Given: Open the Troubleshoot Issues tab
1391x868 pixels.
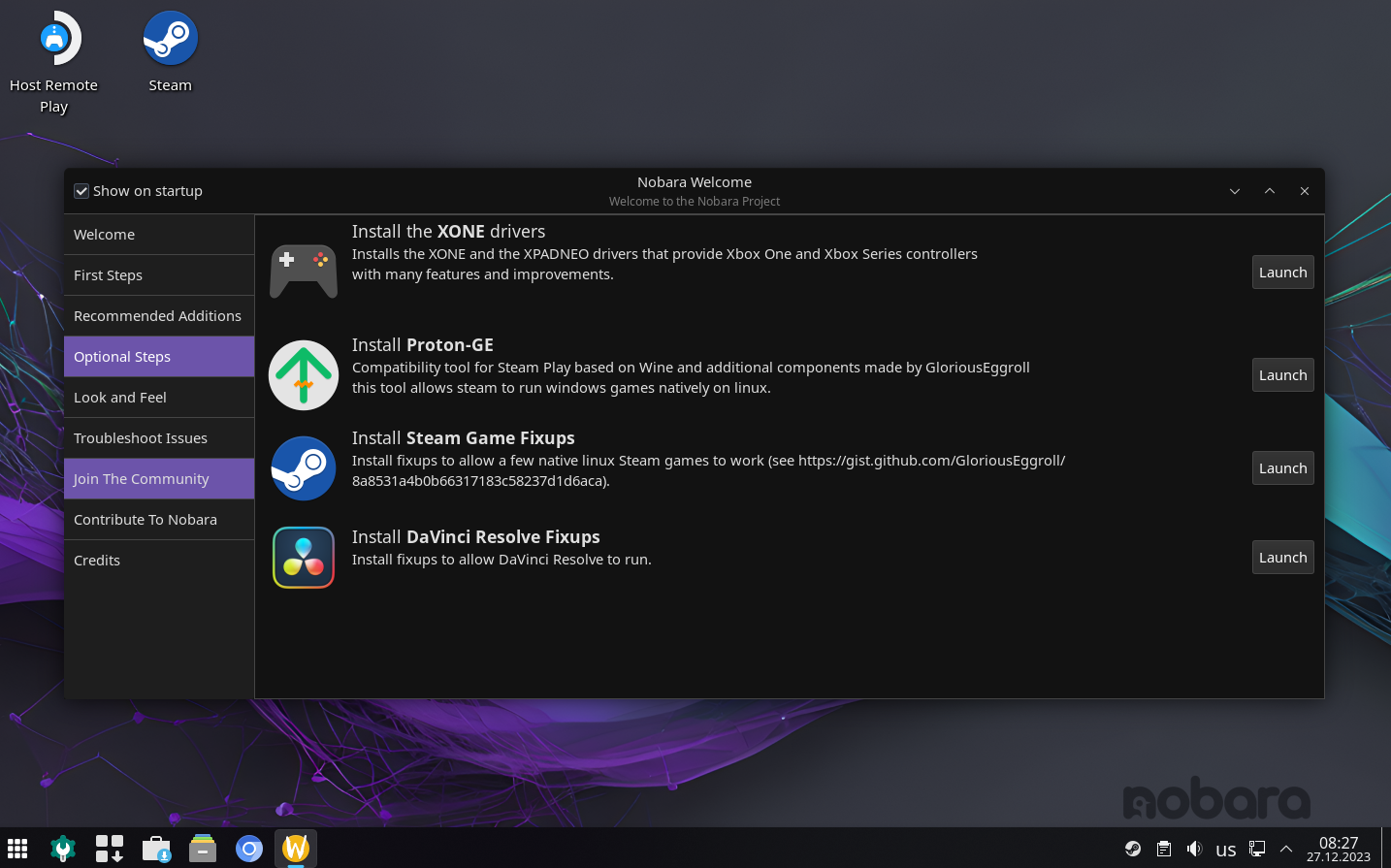Looking at the screenshot, I should point(159,438).
